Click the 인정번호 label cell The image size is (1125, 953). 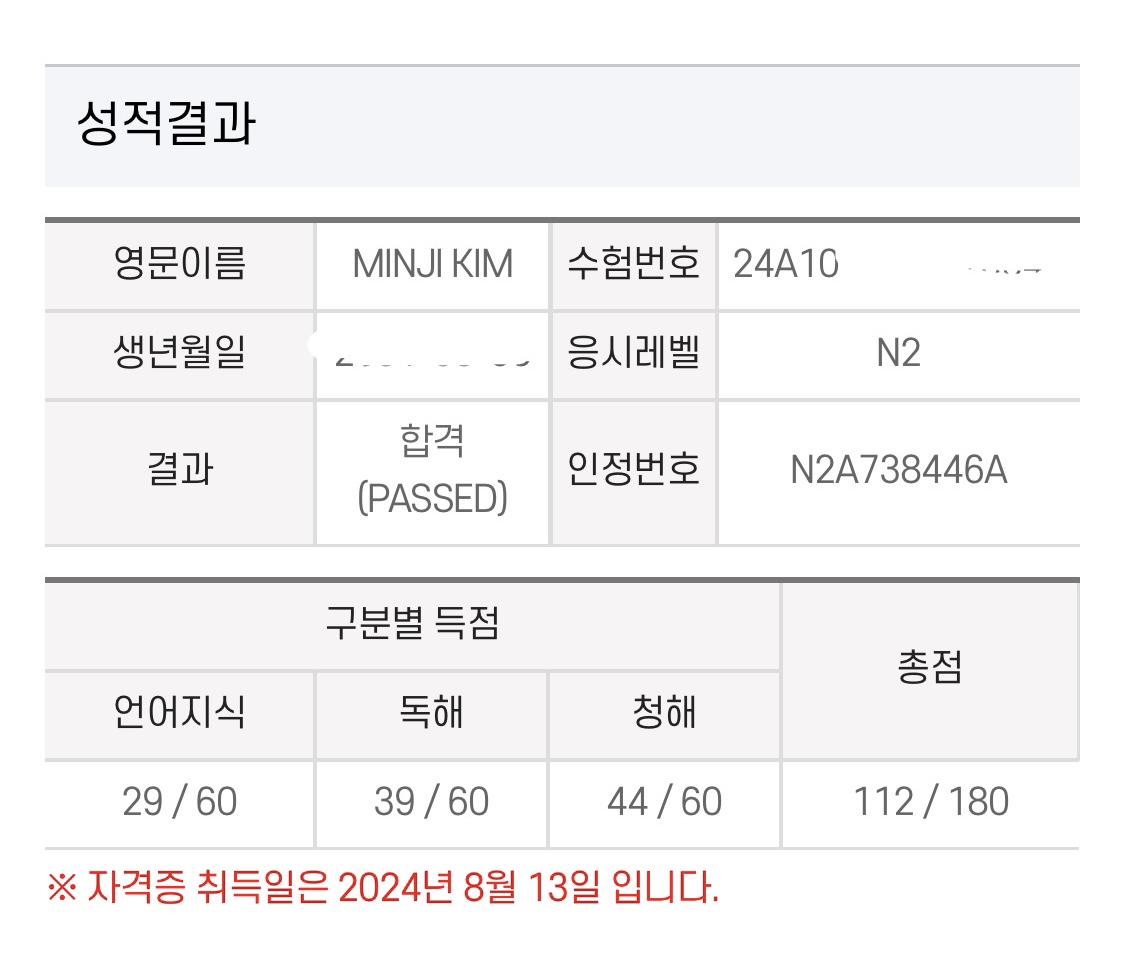tap(633, 470)
